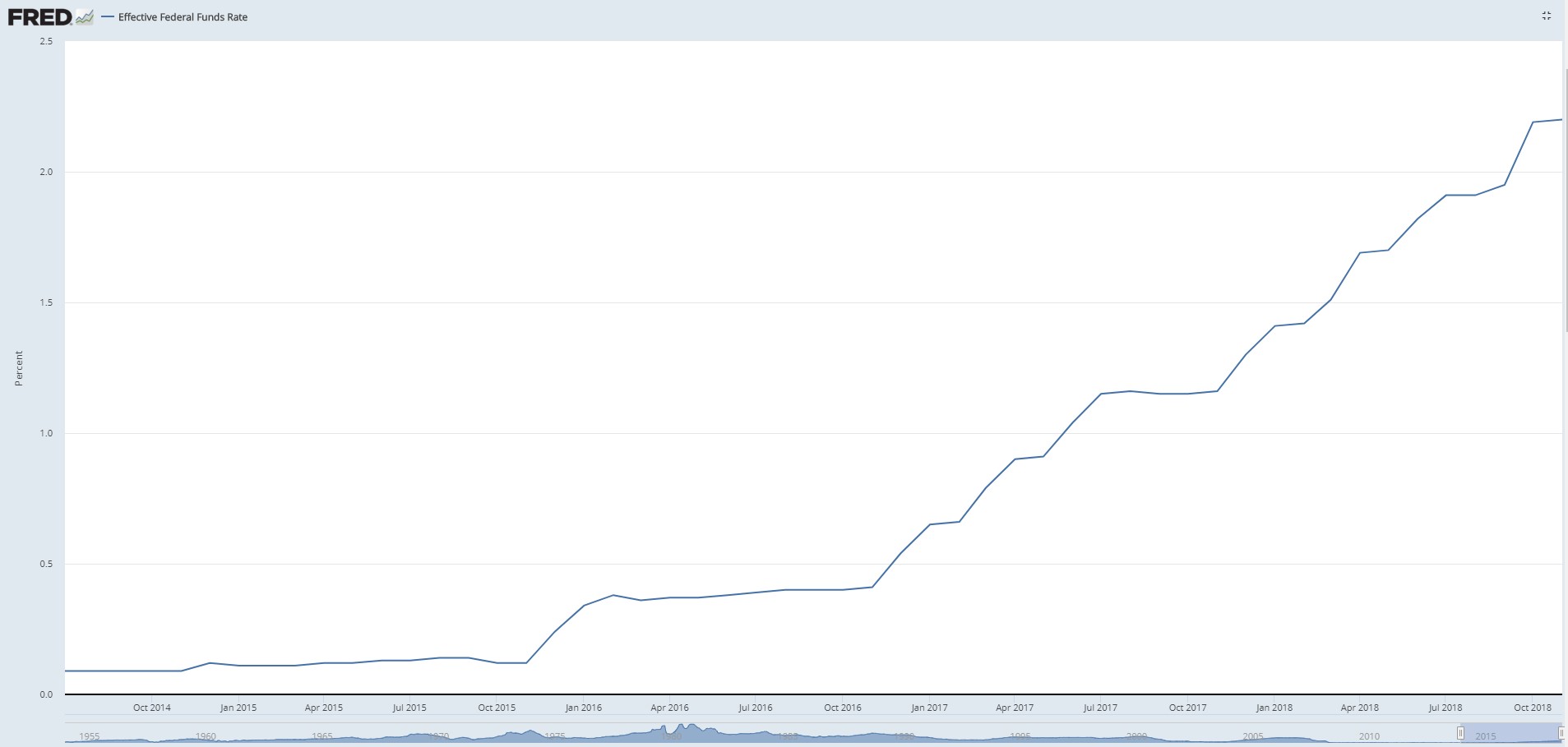Click the 'Apr 2017' x-axis label
The image size is (1568, 747).
[1015, 708]
